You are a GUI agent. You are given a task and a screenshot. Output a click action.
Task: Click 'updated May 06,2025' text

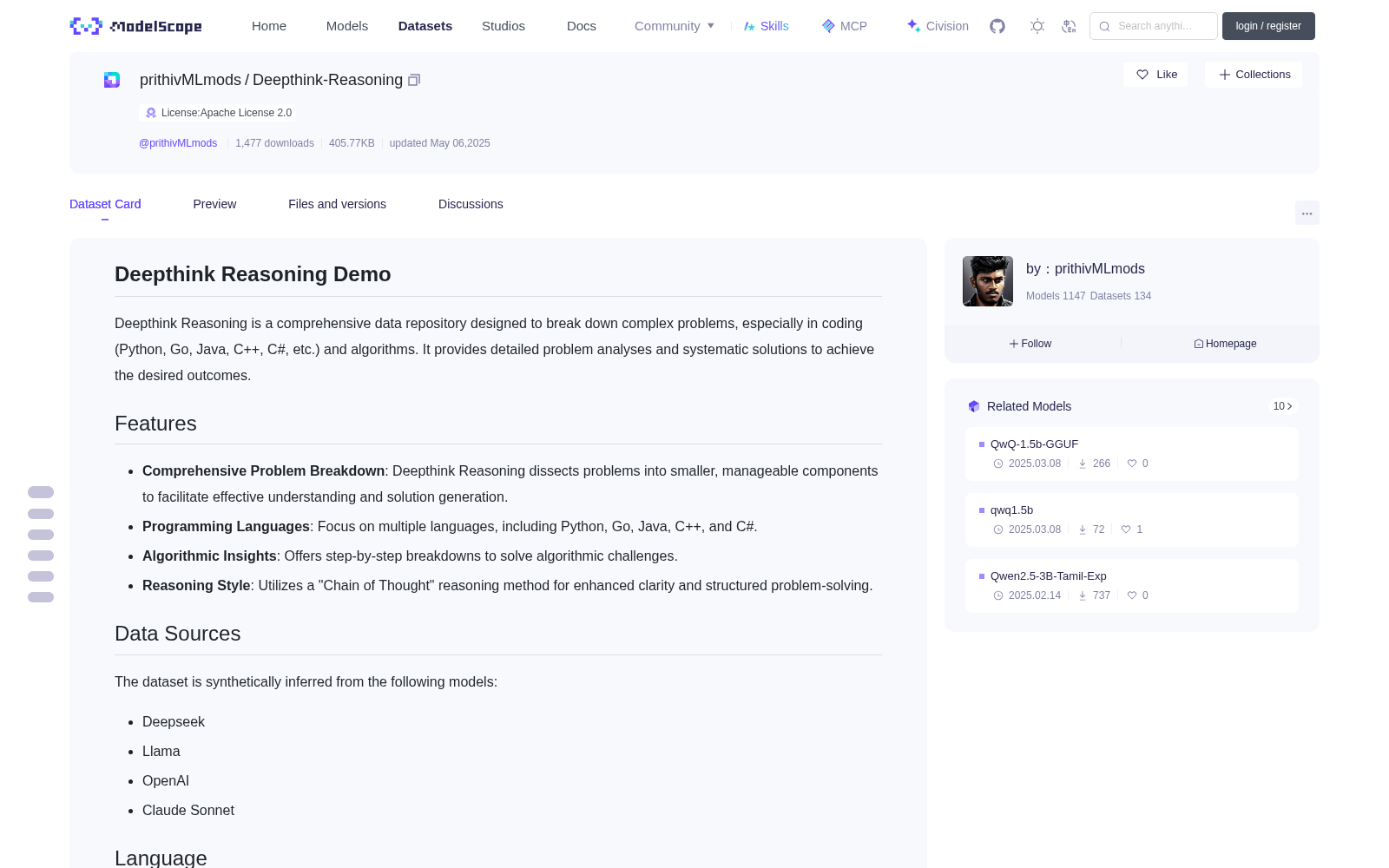pos(439,143)
